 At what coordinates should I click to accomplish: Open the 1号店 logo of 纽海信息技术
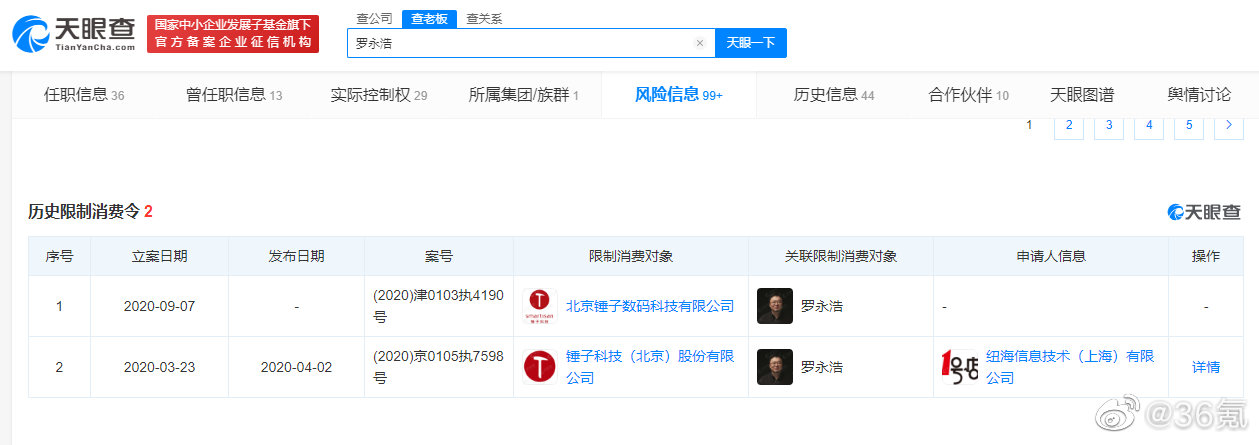960,367
